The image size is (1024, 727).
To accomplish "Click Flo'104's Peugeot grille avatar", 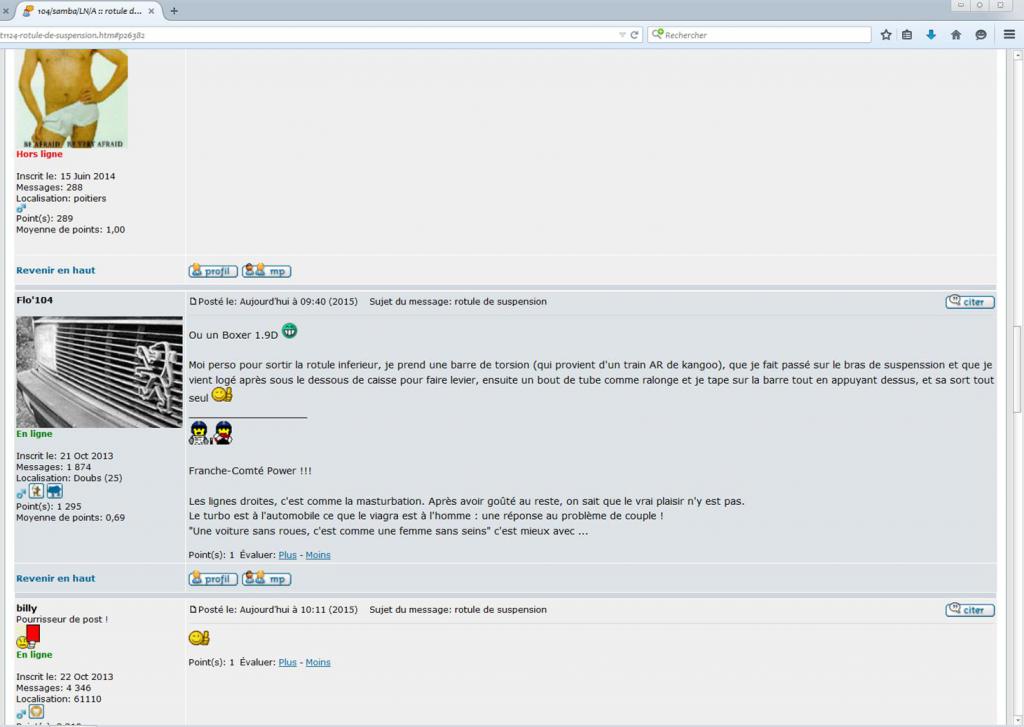I will click(99, 372).
